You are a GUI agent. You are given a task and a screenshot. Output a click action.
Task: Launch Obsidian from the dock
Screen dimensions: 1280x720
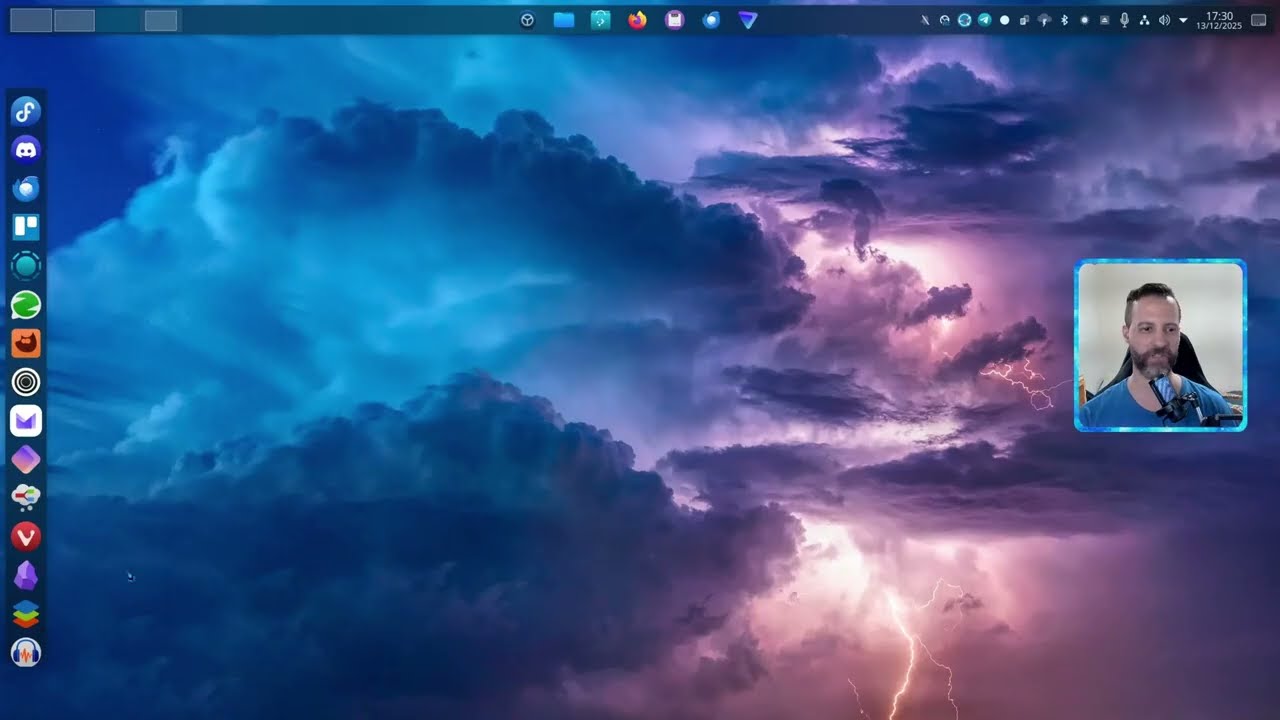tap(26, 575)
